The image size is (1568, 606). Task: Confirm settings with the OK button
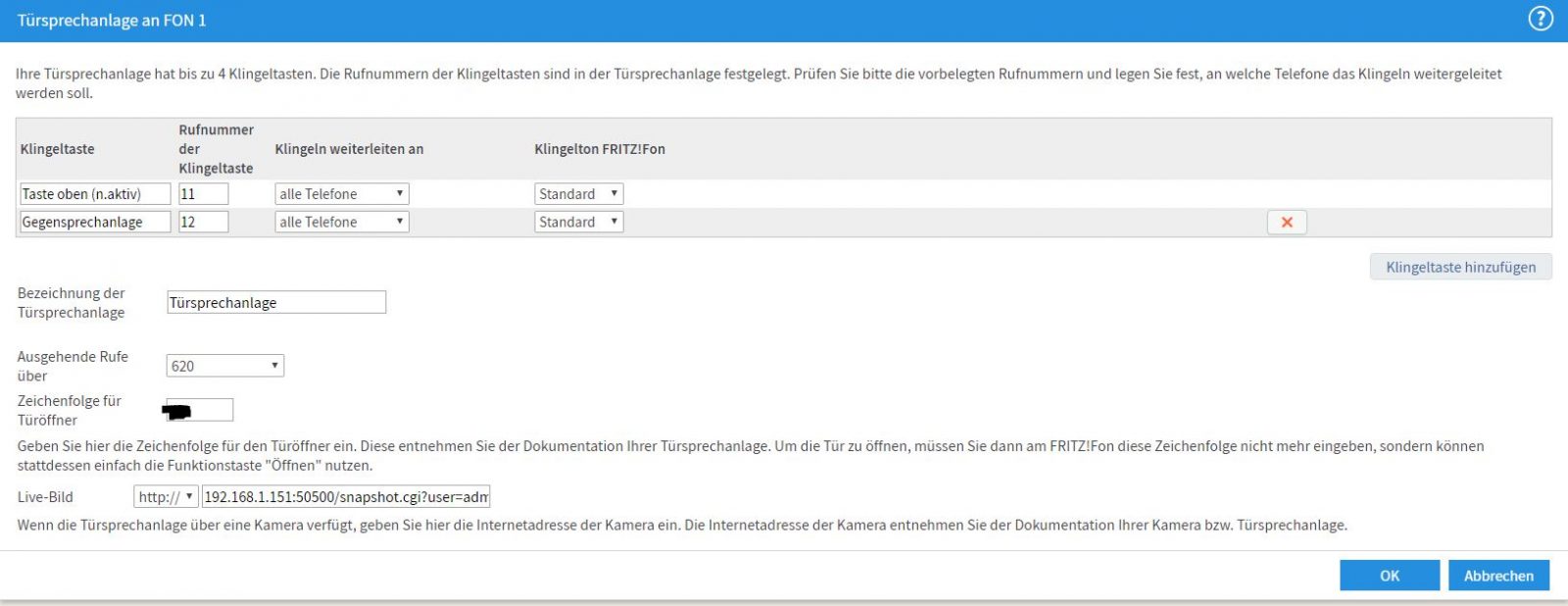[x=1389, y=576]
